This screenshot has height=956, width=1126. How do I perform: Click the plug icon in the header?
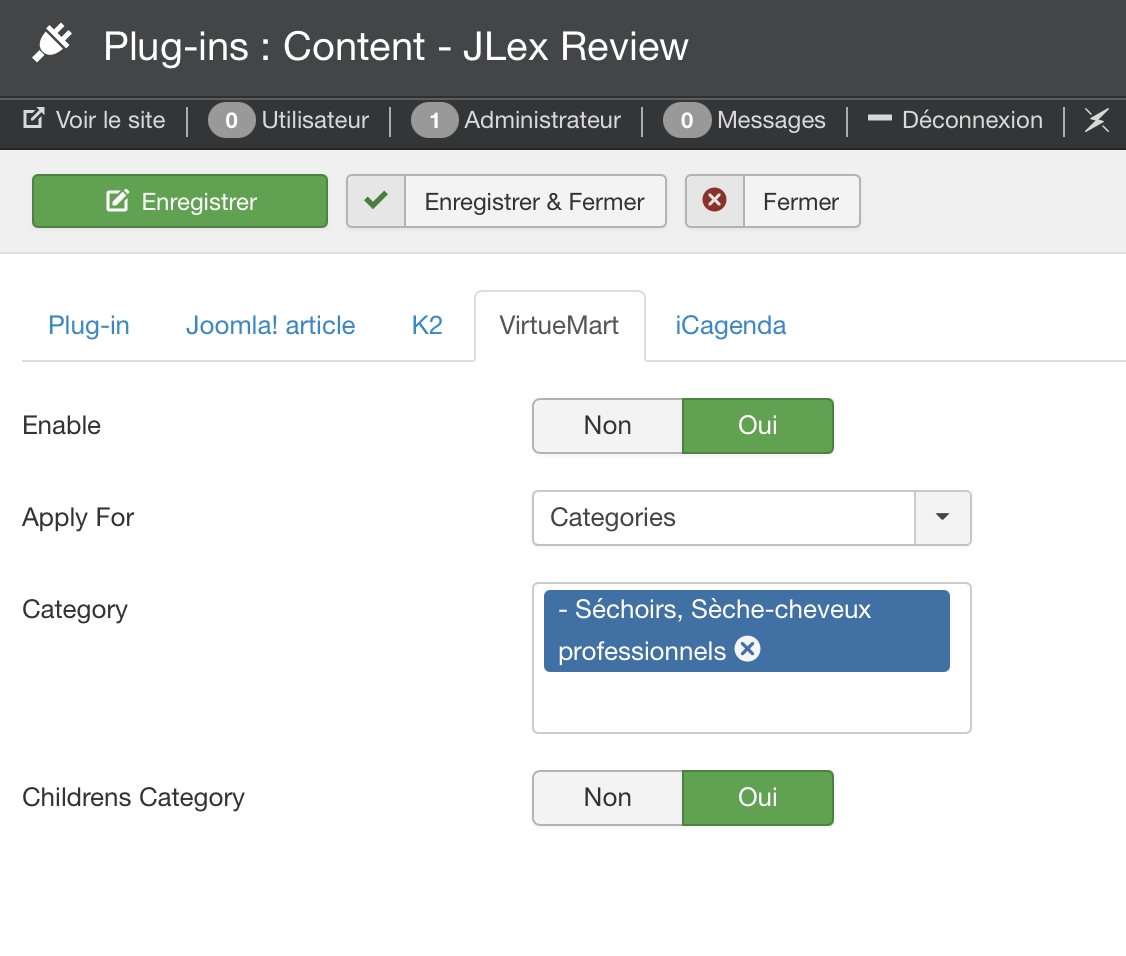52,44
